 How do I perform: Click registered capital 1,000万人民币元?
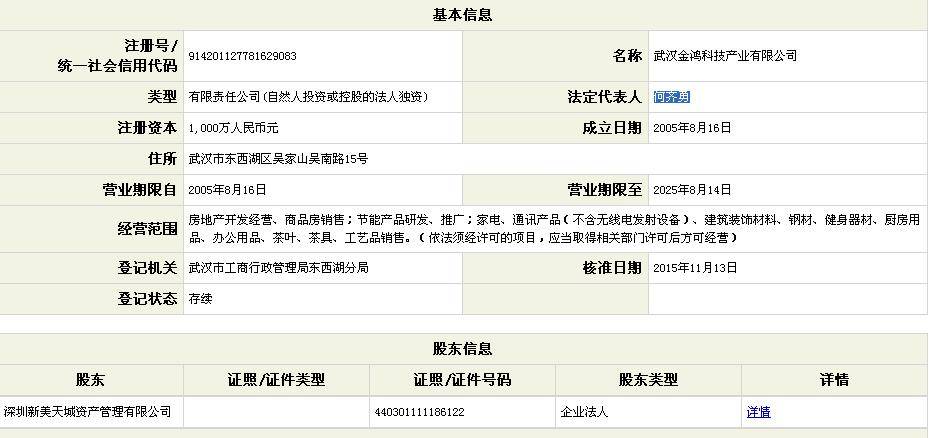coord(233,128)
